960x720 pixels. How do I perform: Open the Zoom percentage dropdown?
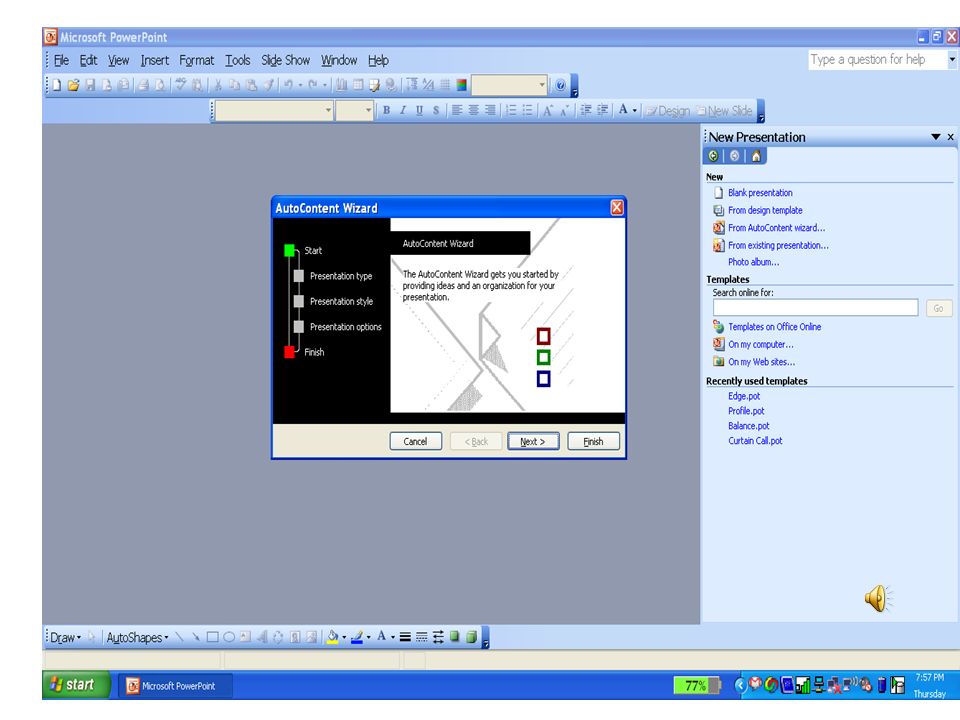(x=542, y=85)
